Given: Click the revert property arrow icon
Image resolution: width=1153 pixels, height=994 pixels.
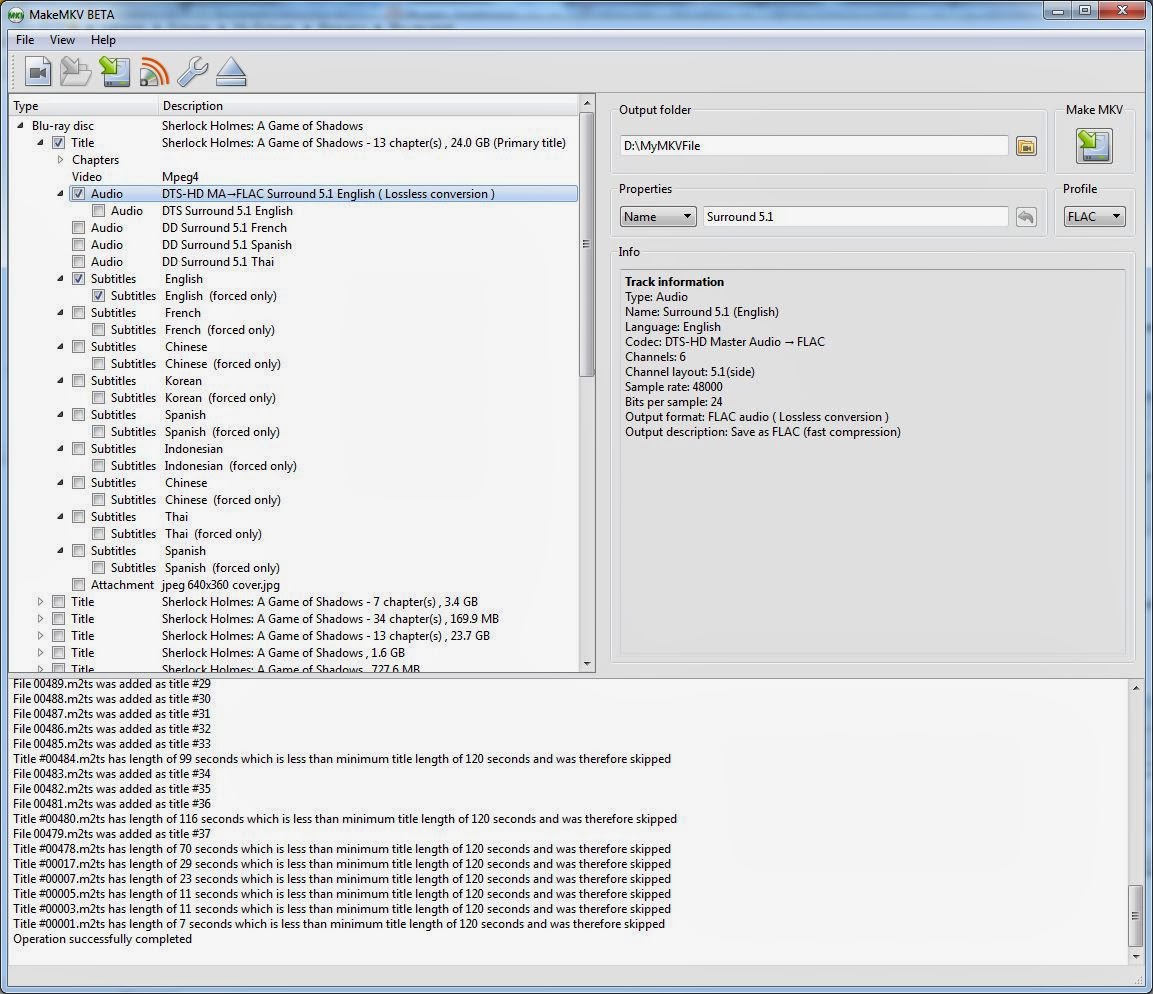Looking at the screenshot, I should coord(1027,217).
